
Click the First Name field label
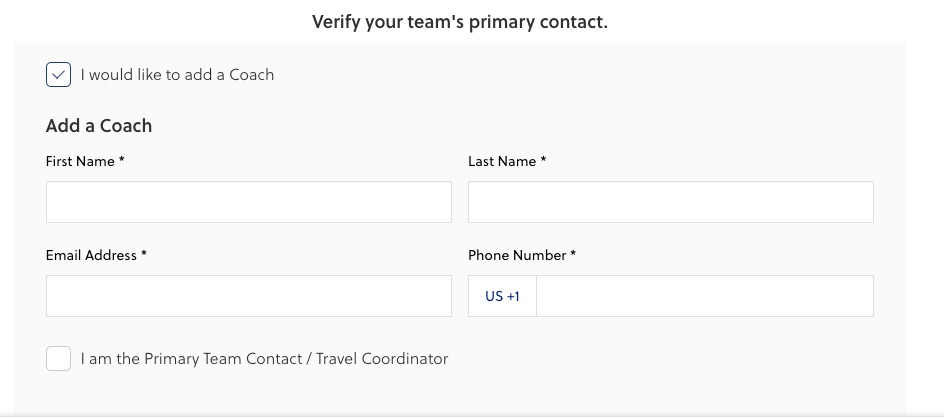[x=80, y=161]
